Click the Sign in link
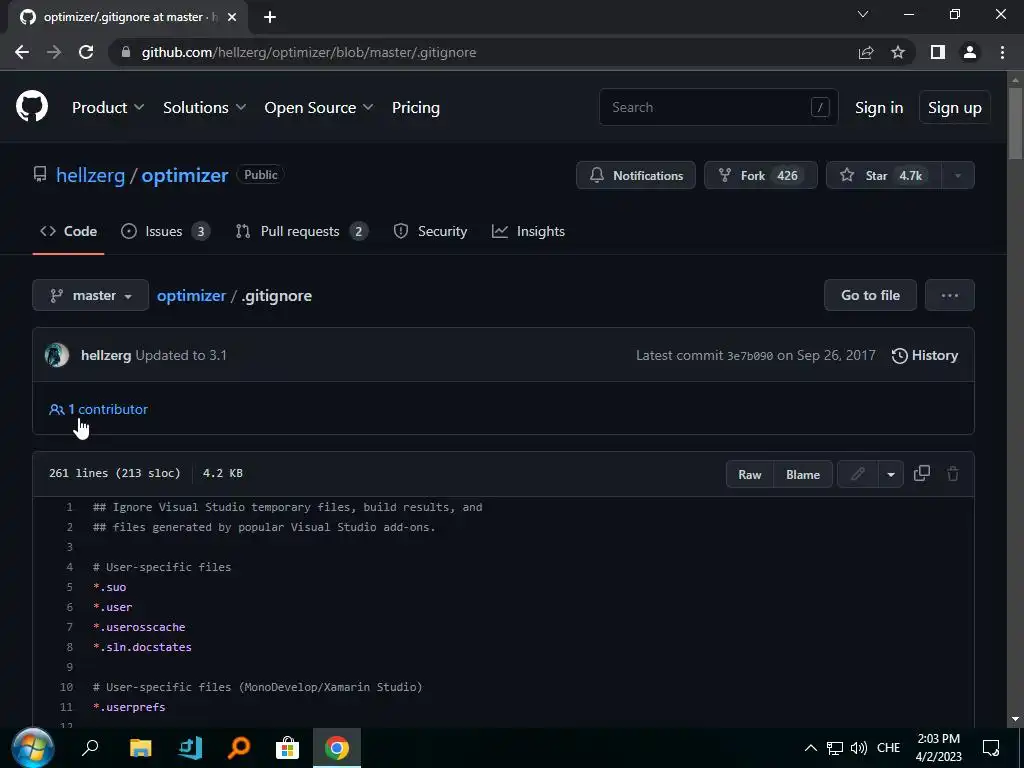The width and height of the screenshot is (1024, 768). pos(879,108)
